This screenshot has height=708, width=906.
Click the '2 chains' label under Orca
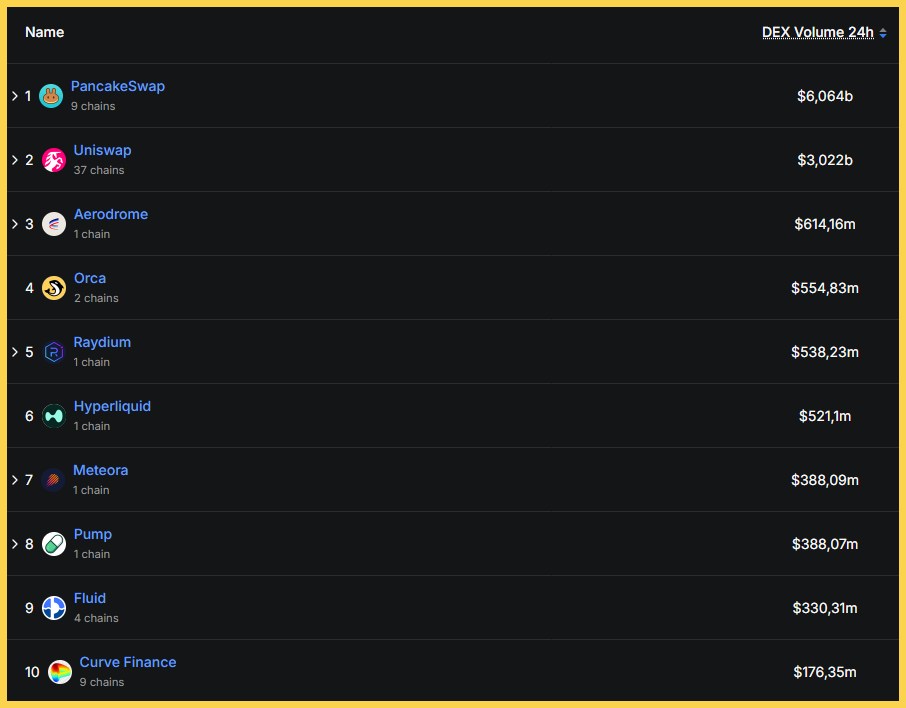coord(96,298)
